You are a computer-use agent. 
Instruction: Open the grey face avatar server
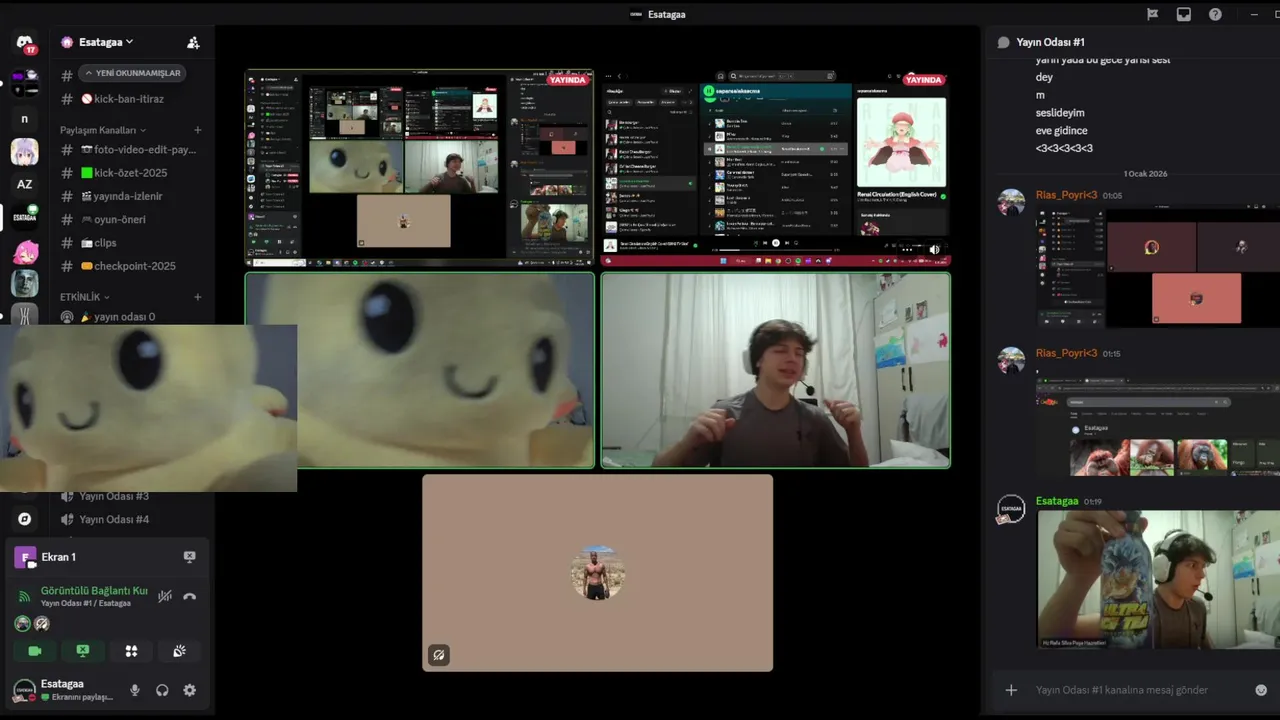[x=25, y=283]
